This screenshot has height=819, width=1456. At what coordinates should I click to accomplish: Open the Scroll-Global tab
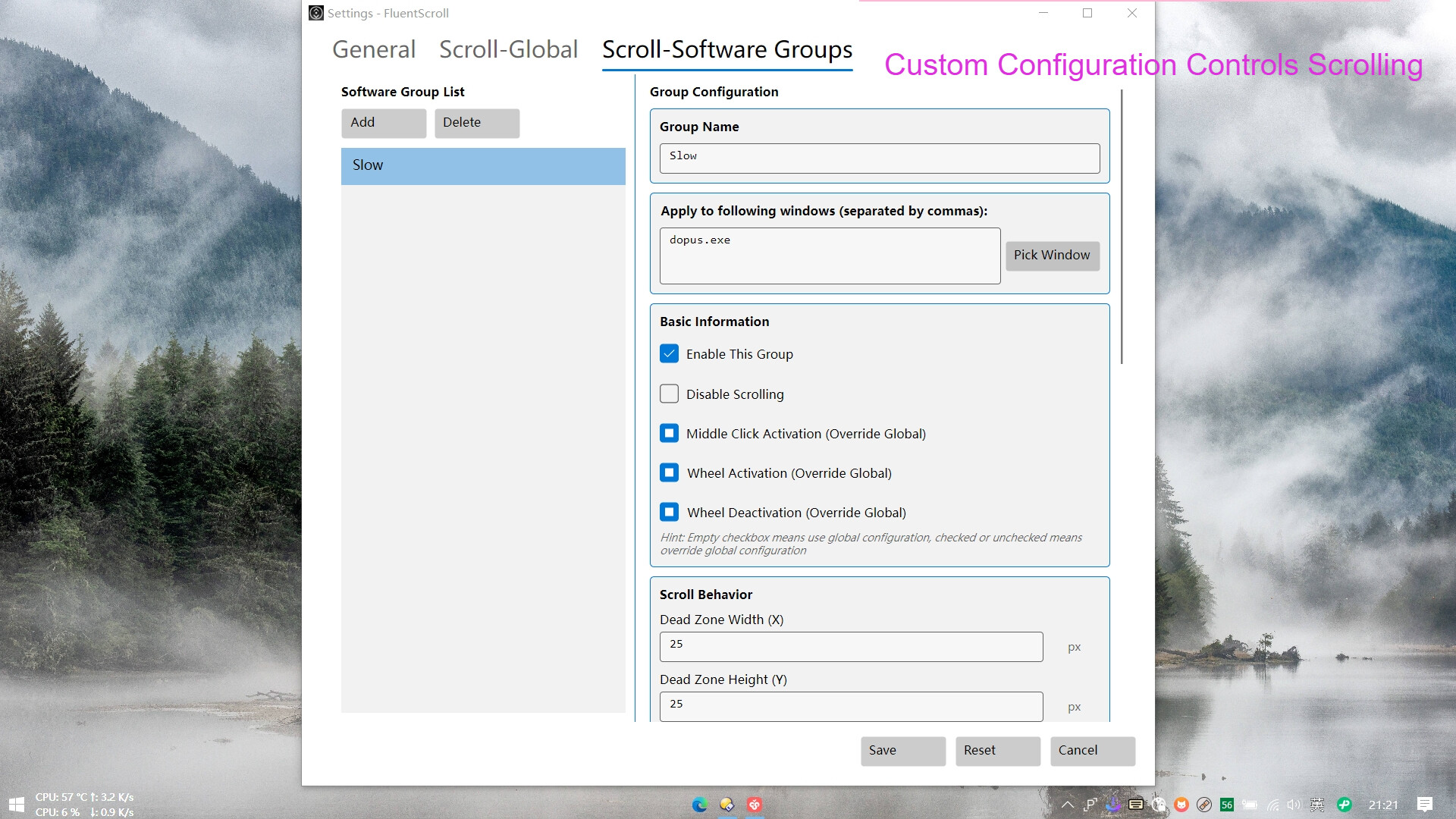[x=508, y=50]
